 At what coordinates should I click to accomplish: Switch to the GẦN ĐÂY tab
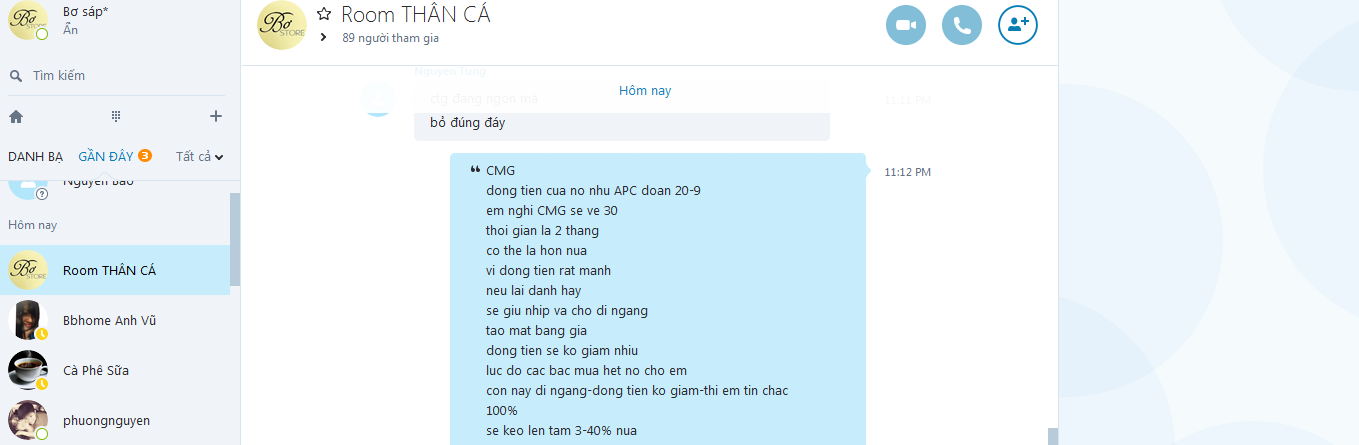pos(106,156)
